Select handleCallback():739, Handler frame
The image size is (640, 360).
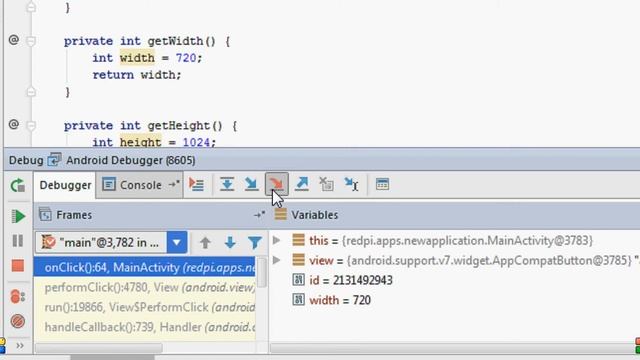(145, 327)
